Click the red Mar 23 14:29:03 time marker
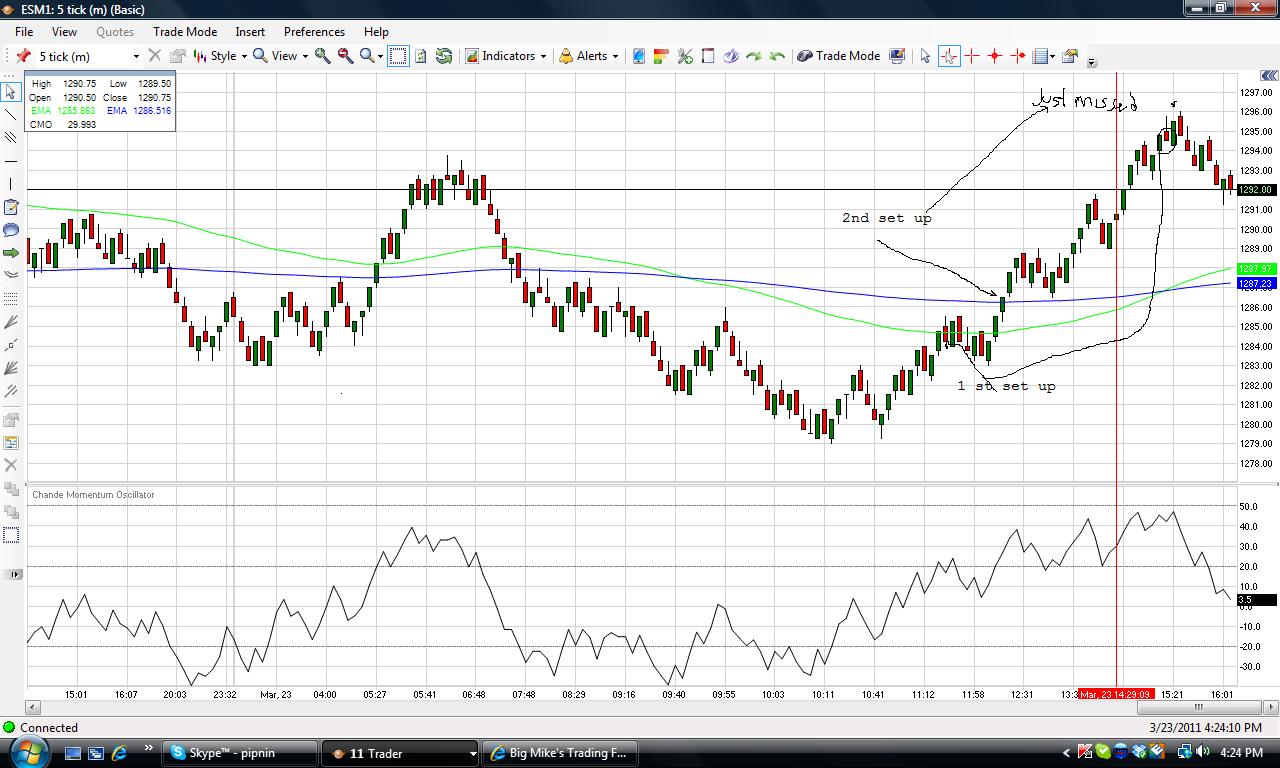The height and width of the screenshot is (768, 1280). coord(1115,694)
